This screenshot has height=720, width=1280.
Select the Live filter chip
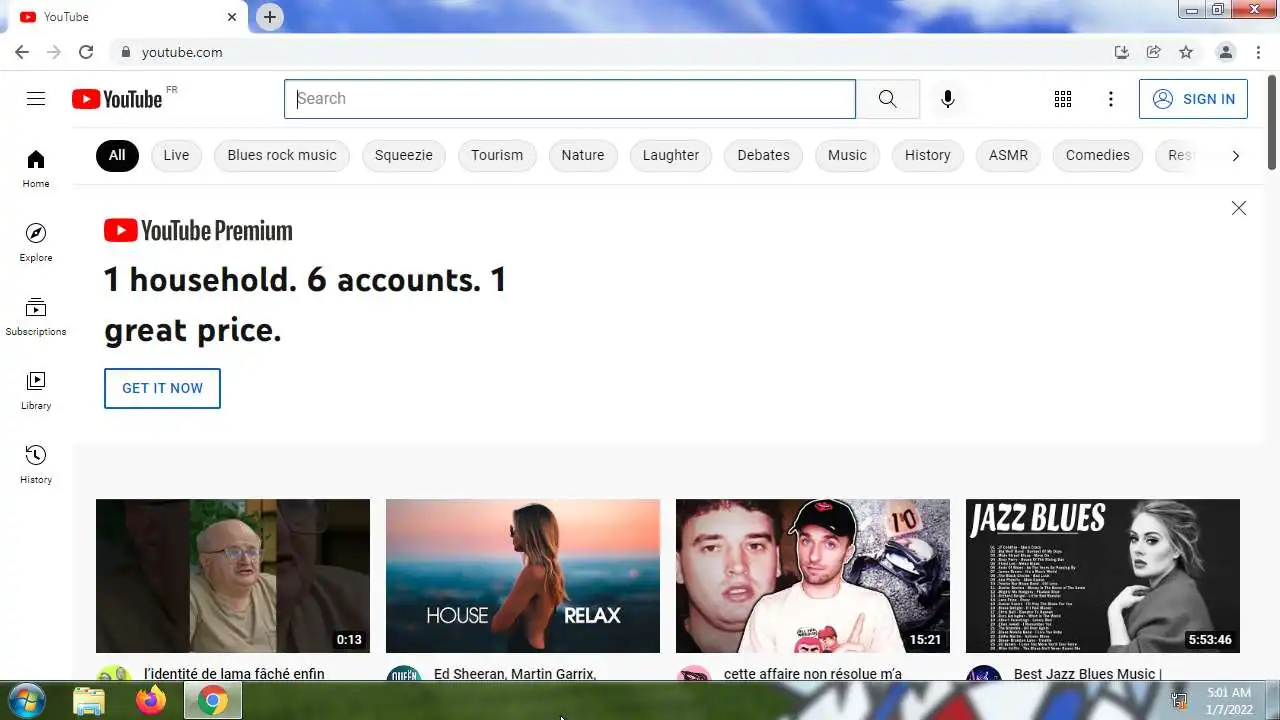click(x=176, y=155)
